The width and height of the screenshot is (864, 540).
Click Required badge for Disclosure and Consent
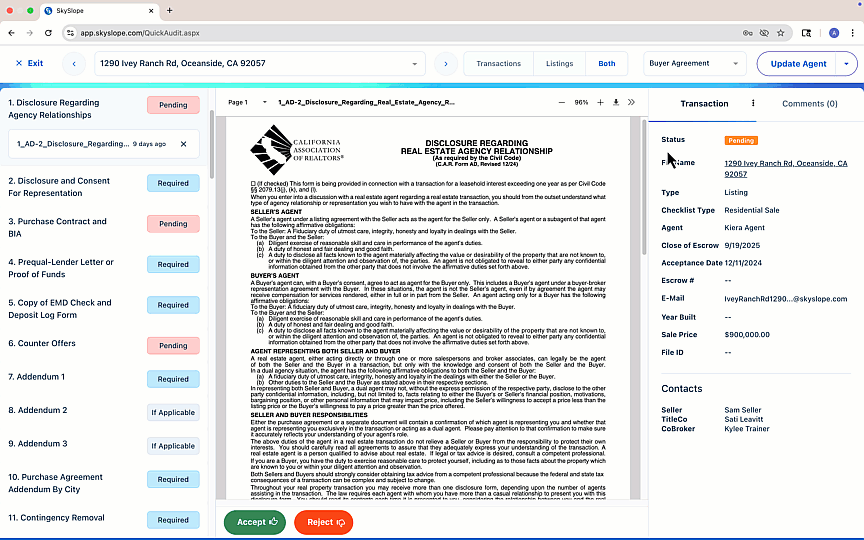point(173,183)
